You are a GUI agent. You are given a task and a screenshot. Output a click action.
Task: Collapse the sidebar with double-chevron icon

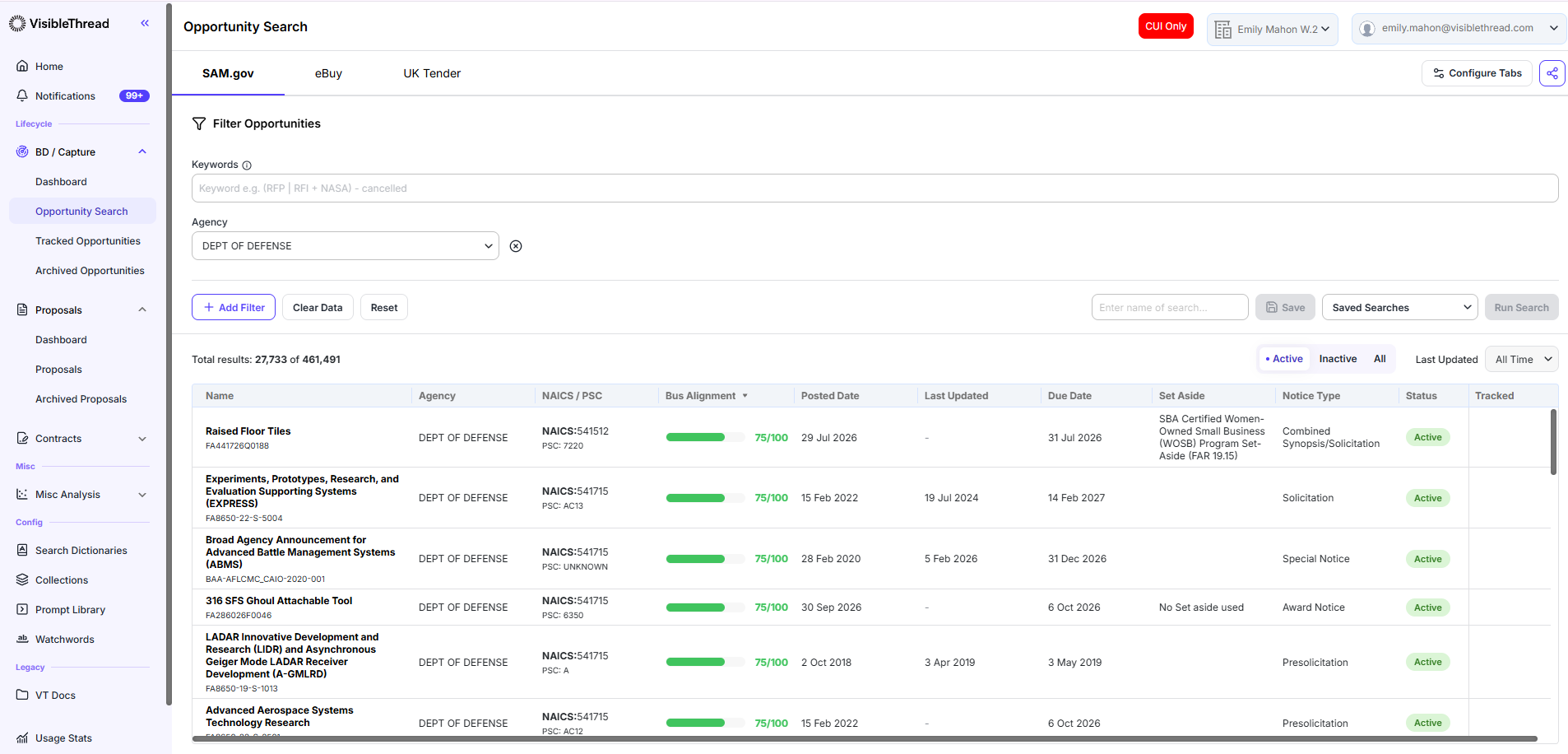click(145, 23)
